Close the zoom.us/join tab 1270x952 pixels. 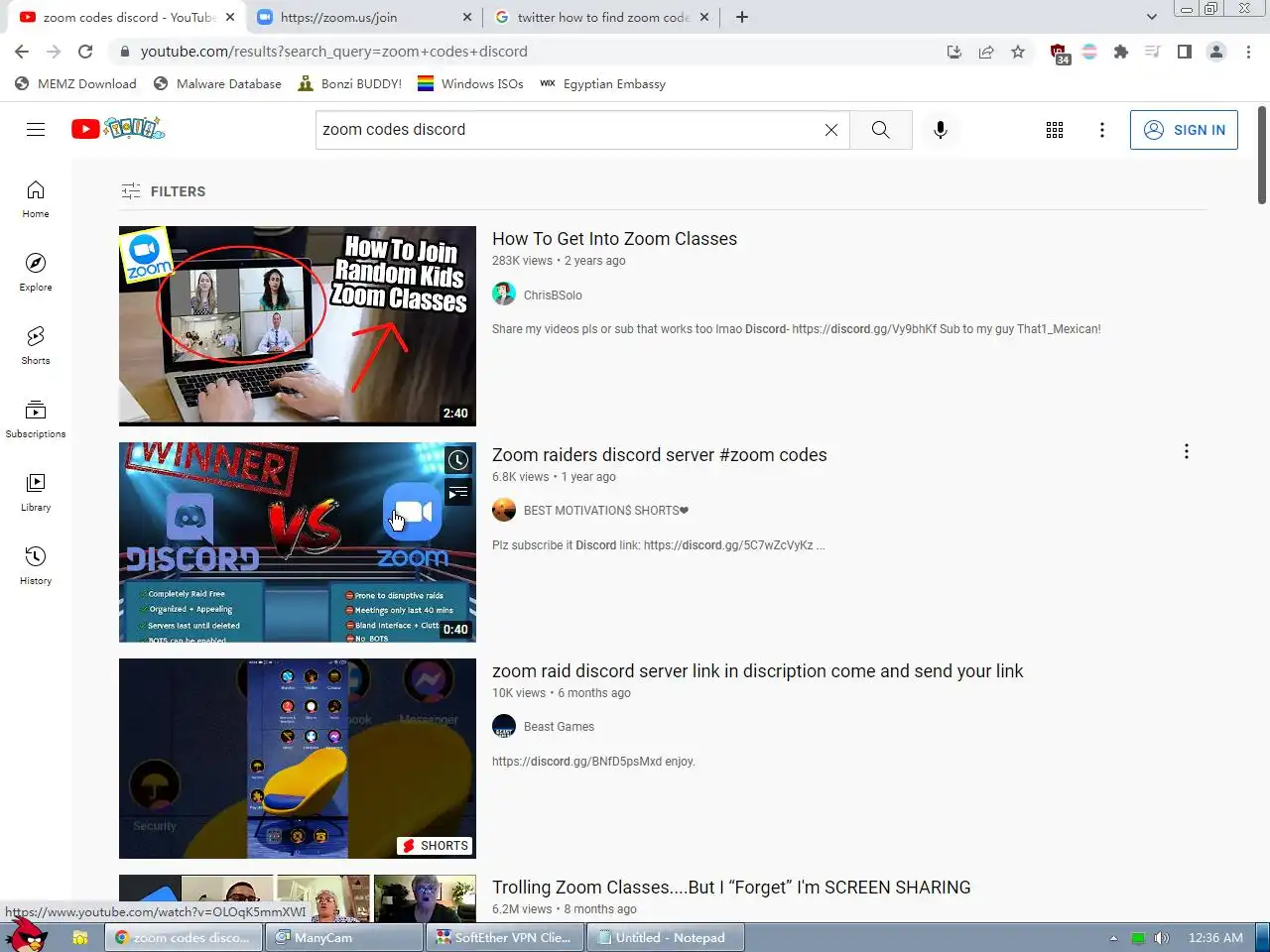pos(468,17)
